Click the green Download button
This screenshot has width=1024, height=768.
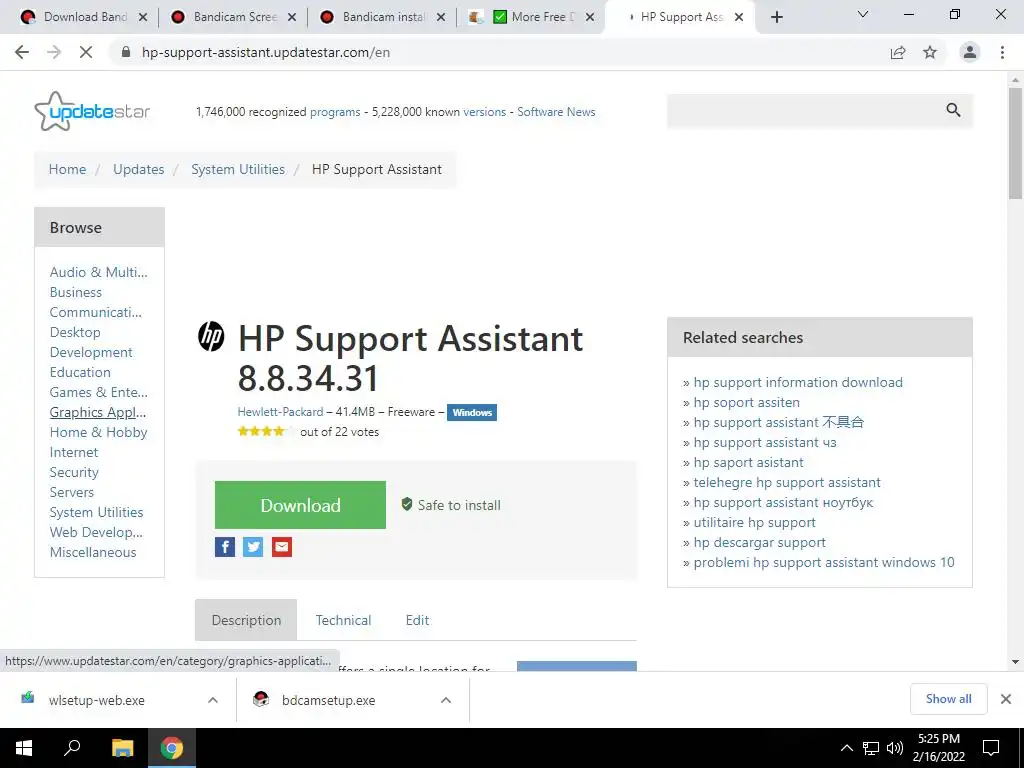click(300, 505)
